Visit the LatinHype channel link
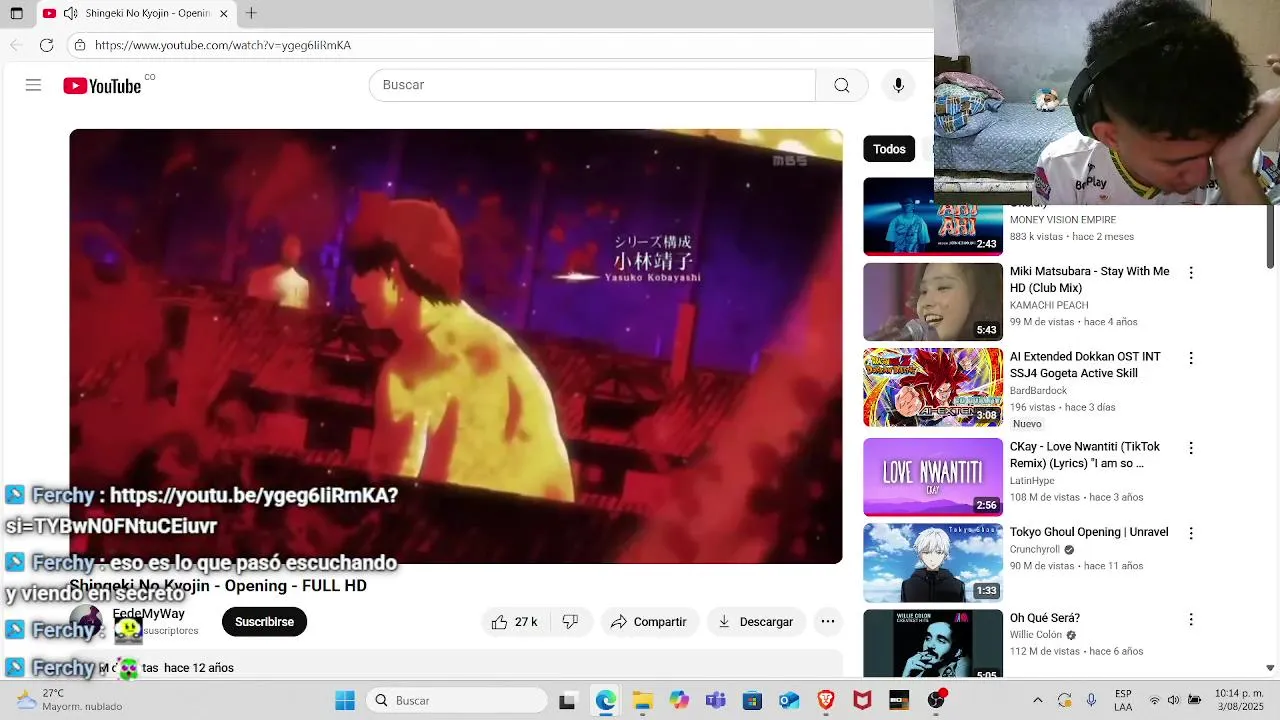 (1032, 481)
